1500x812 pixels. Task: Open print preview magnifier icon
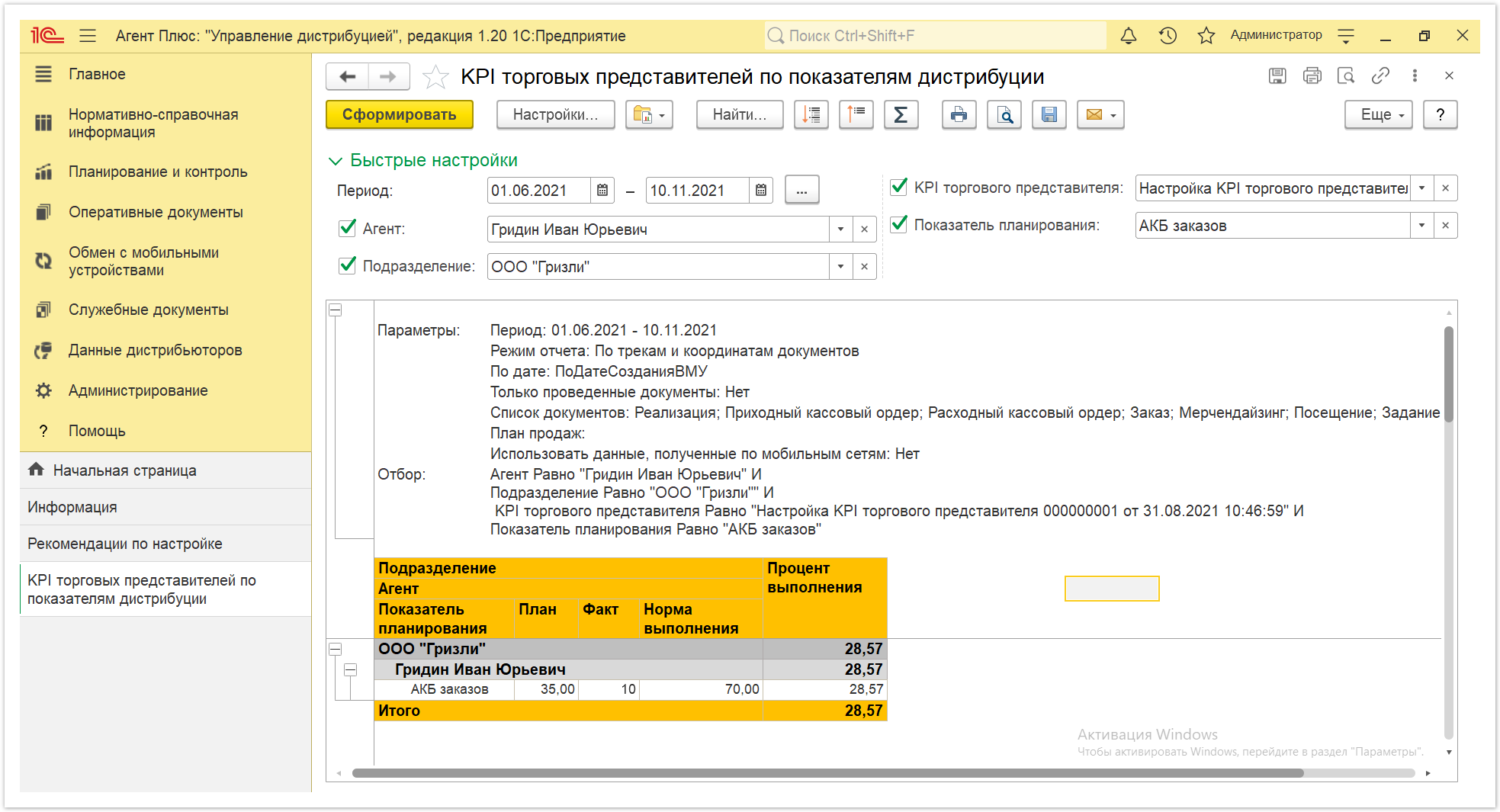[x=1004, y=115]
